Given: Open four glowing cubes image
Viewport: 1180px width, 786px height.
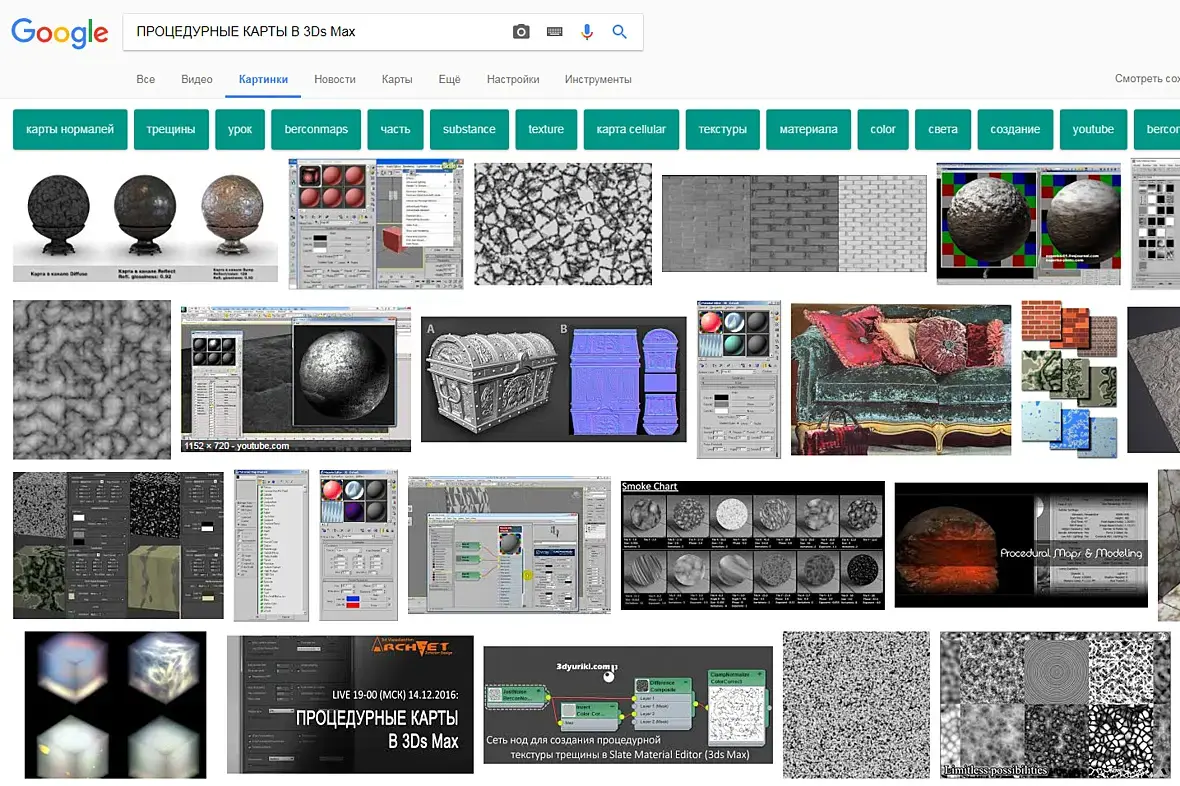Looking at the screenshot, I should click(x=115, y=705).
